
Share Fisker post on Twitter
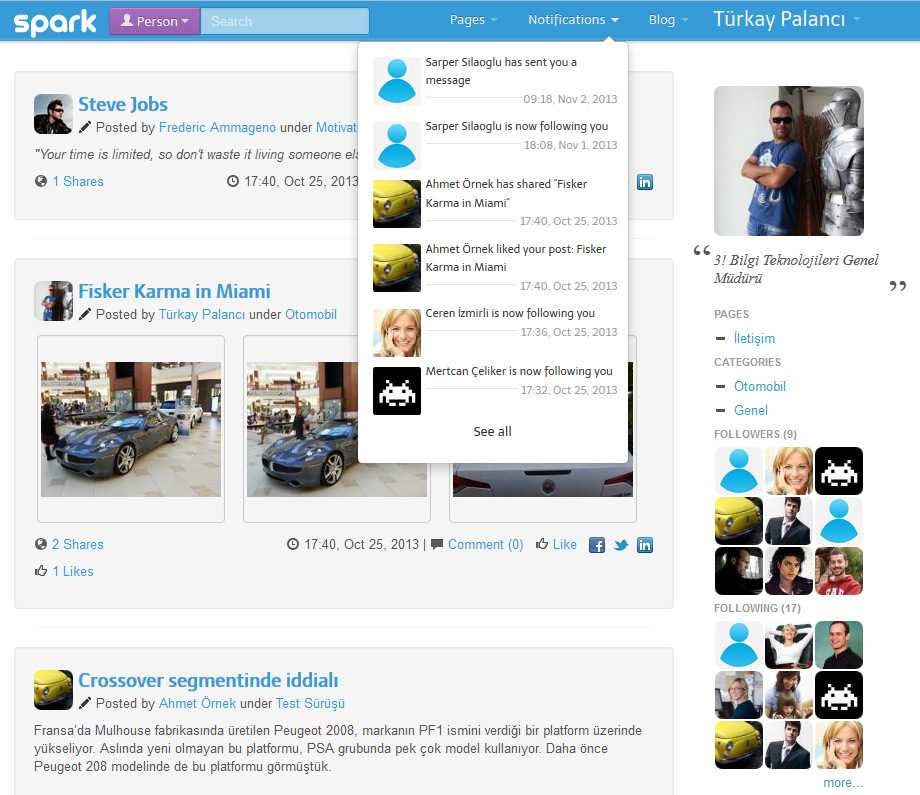click(x=621, y=545)
